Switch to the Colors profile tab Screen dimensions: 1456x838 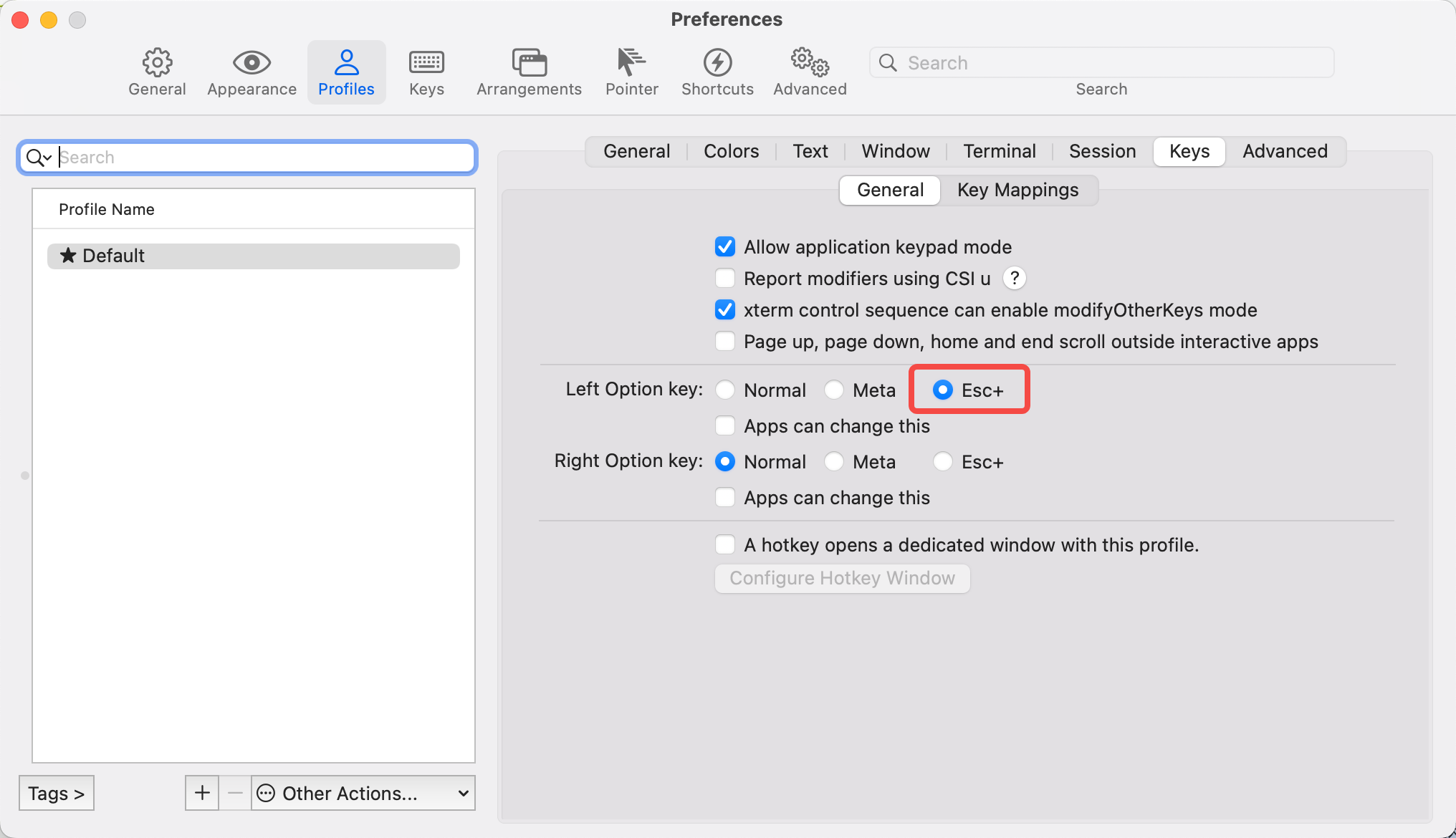(x=731, y=151)
